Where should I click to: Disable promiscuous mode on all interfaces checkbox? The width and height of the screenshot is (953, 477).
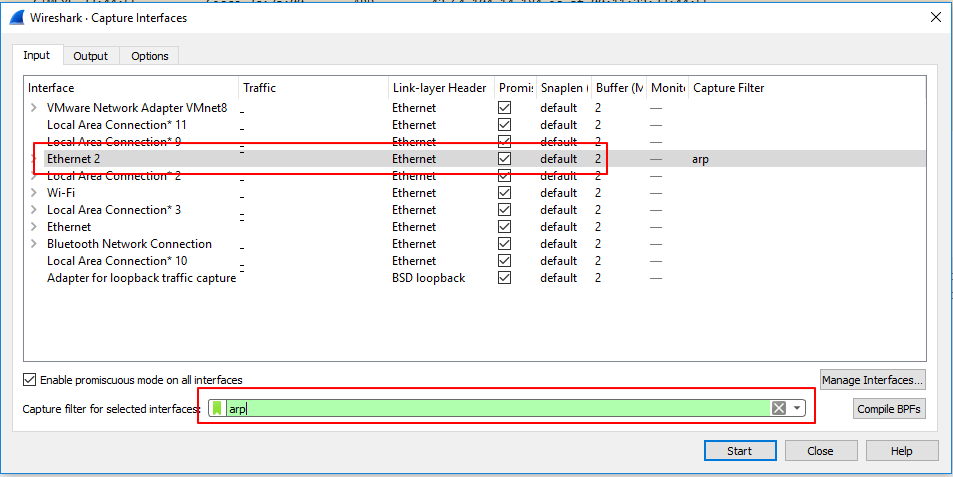(x=30, y=380)
